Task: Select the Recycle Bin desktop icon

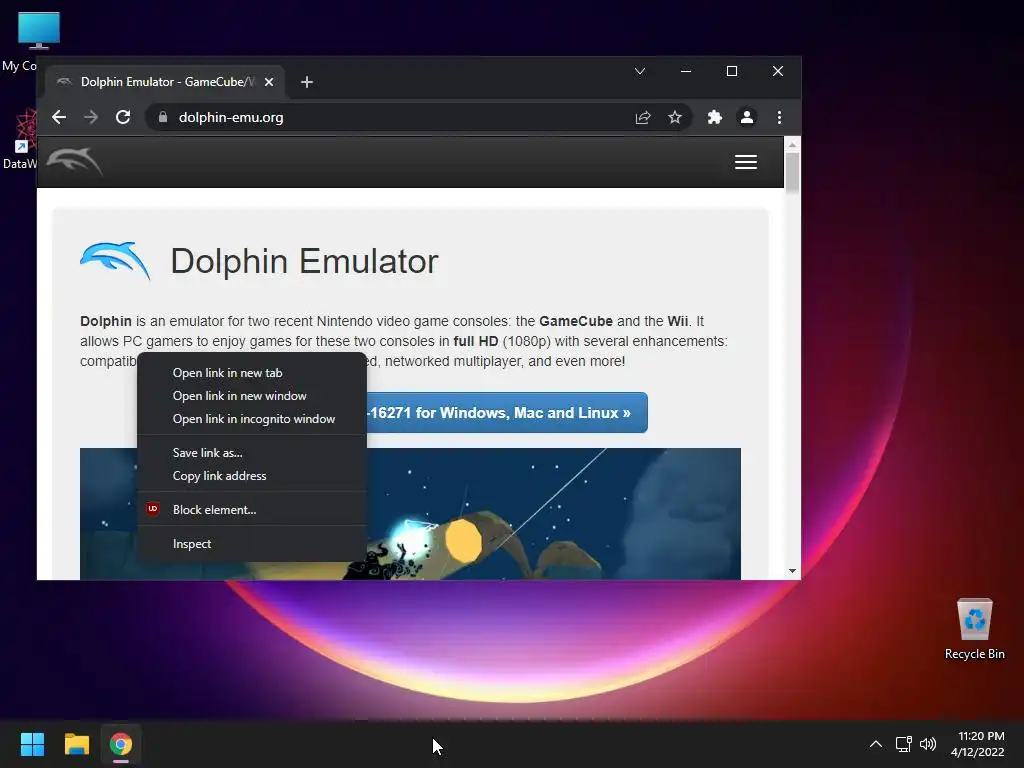Action: tap(974, 629)
